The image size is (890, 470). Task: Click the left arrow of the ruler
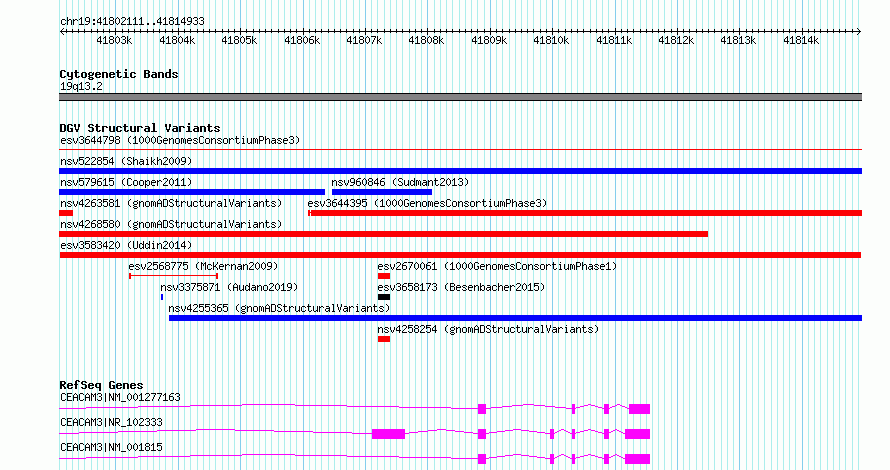point(62,32)
